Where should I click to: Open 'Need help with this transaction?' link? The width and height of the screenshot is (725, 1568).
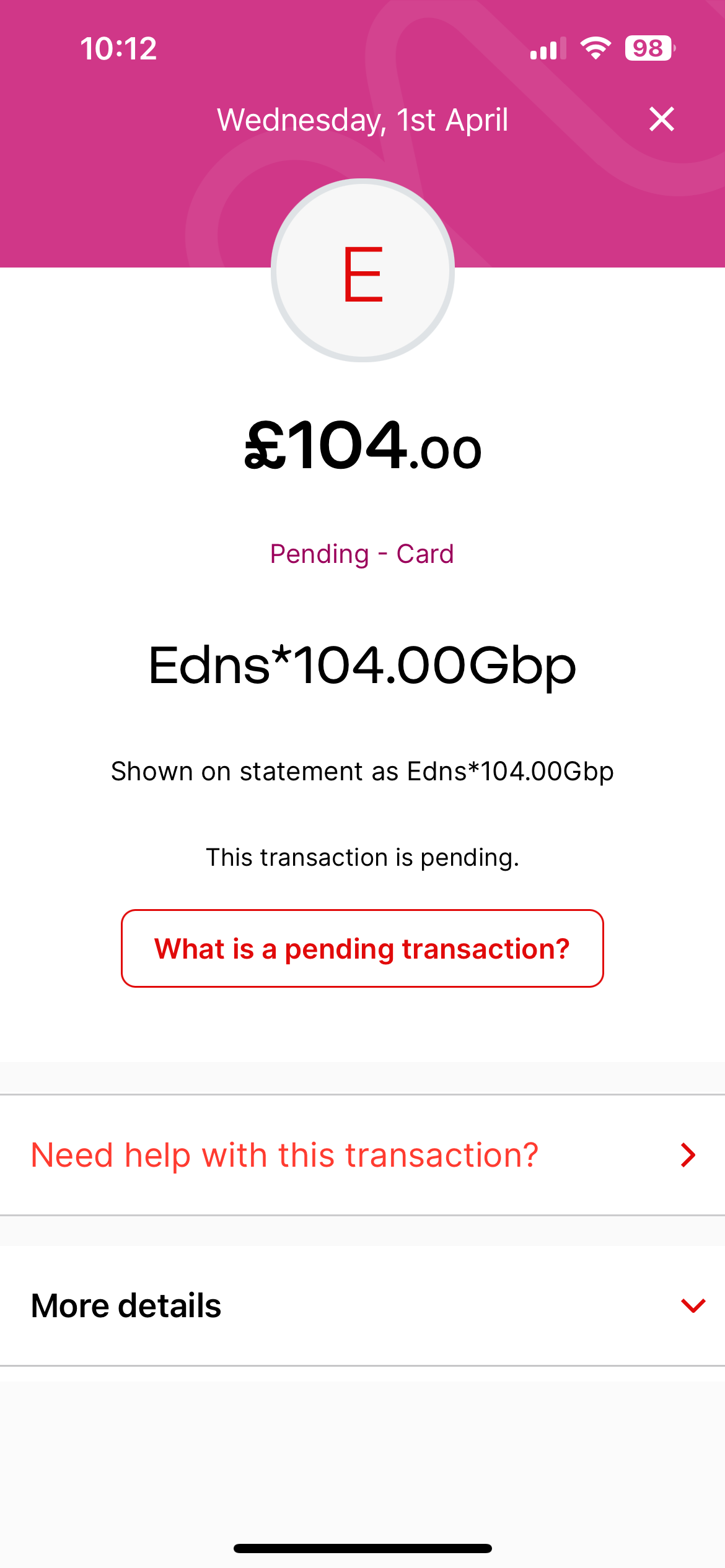click(x=285, y=1155)
